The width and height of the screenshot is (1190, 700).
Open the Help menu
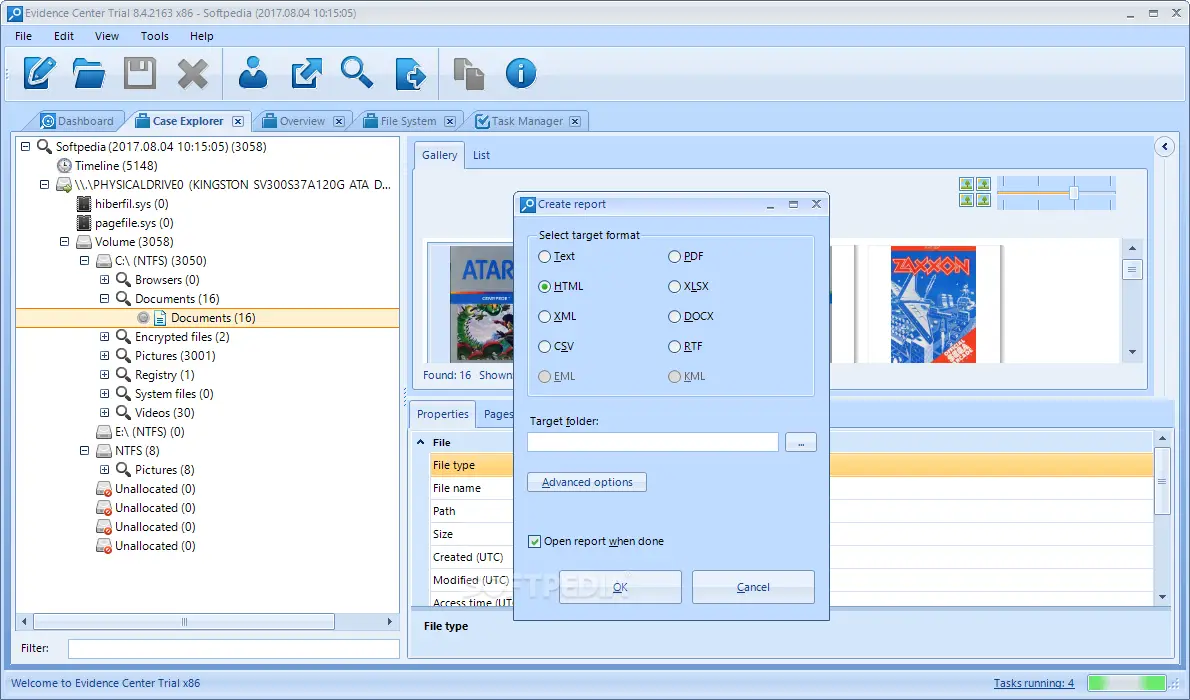202,36
